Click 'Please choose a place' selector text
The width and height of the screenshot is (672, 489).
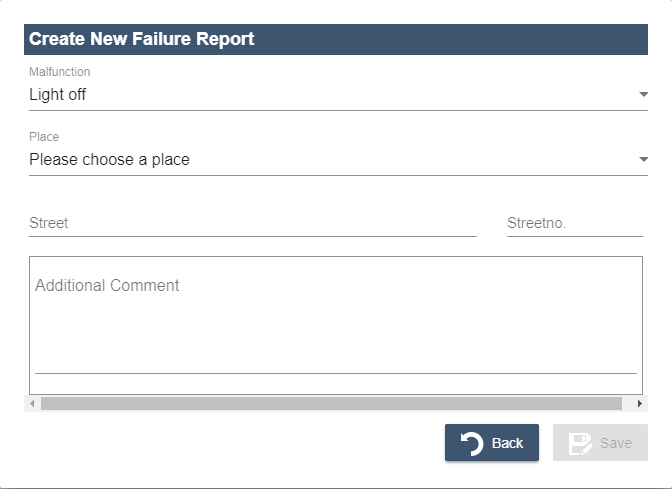pyautogui.click(x=109, y=159)
